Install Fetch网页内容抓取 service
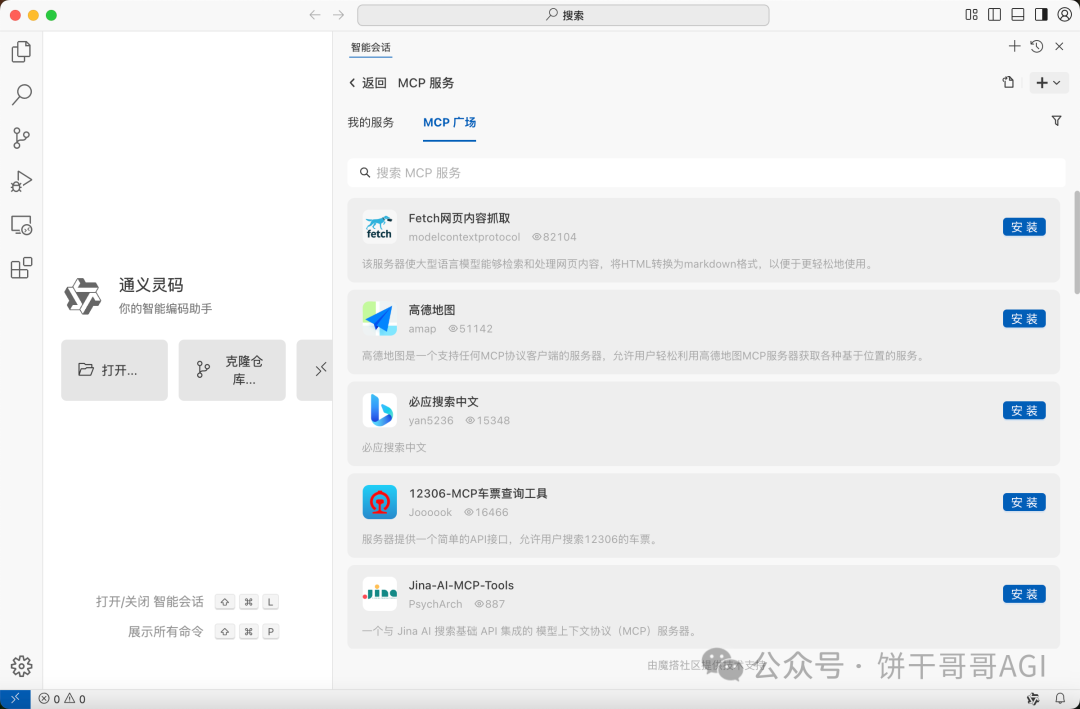The height and width of the screenshot is (709, 1080). (x=1024, y=227)
